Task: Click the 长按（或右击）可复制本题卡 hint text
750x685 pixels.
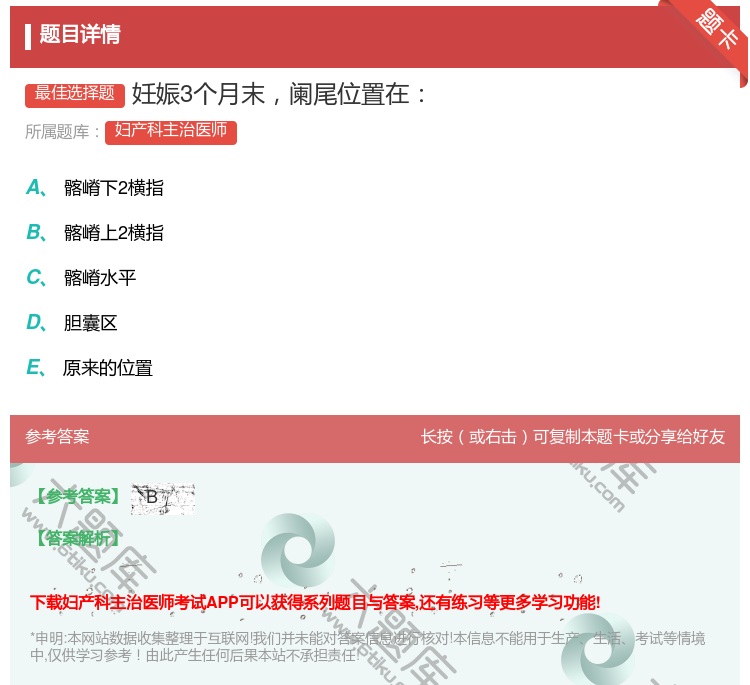Action: pos(573,436)
